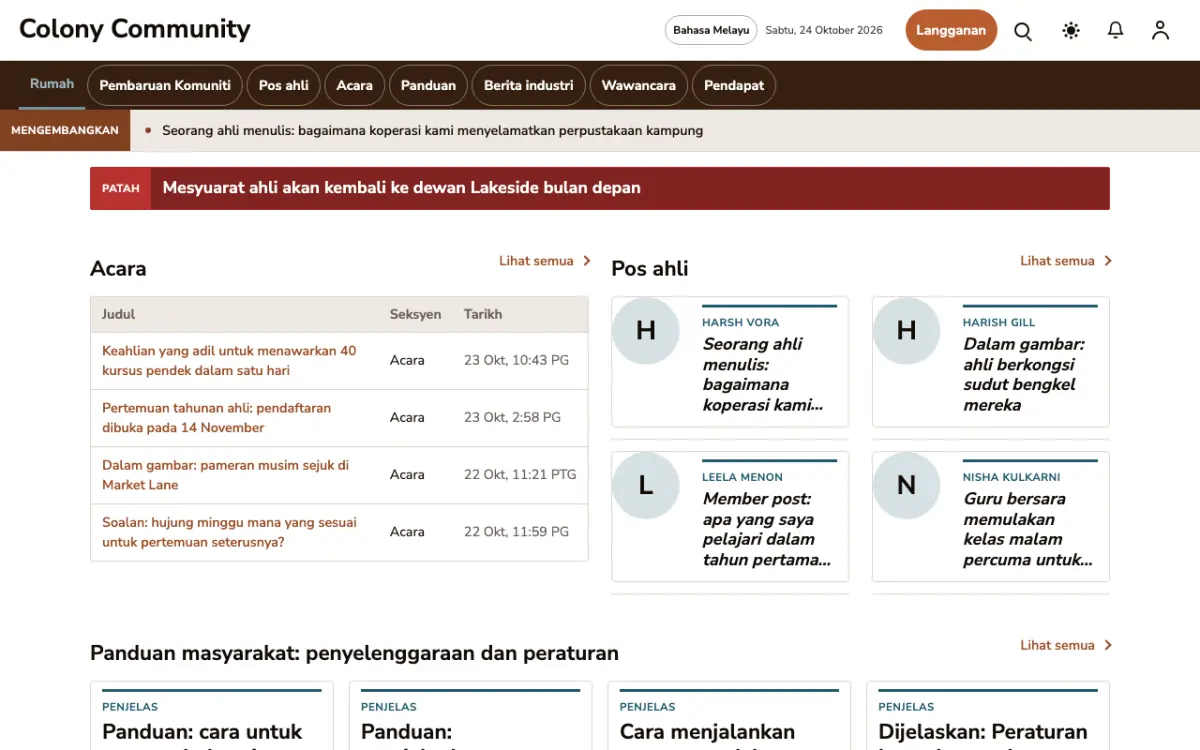This screenshot has width=1200, height=750.
Task: Click the Seksyen column header
Action: coord(415,314)
